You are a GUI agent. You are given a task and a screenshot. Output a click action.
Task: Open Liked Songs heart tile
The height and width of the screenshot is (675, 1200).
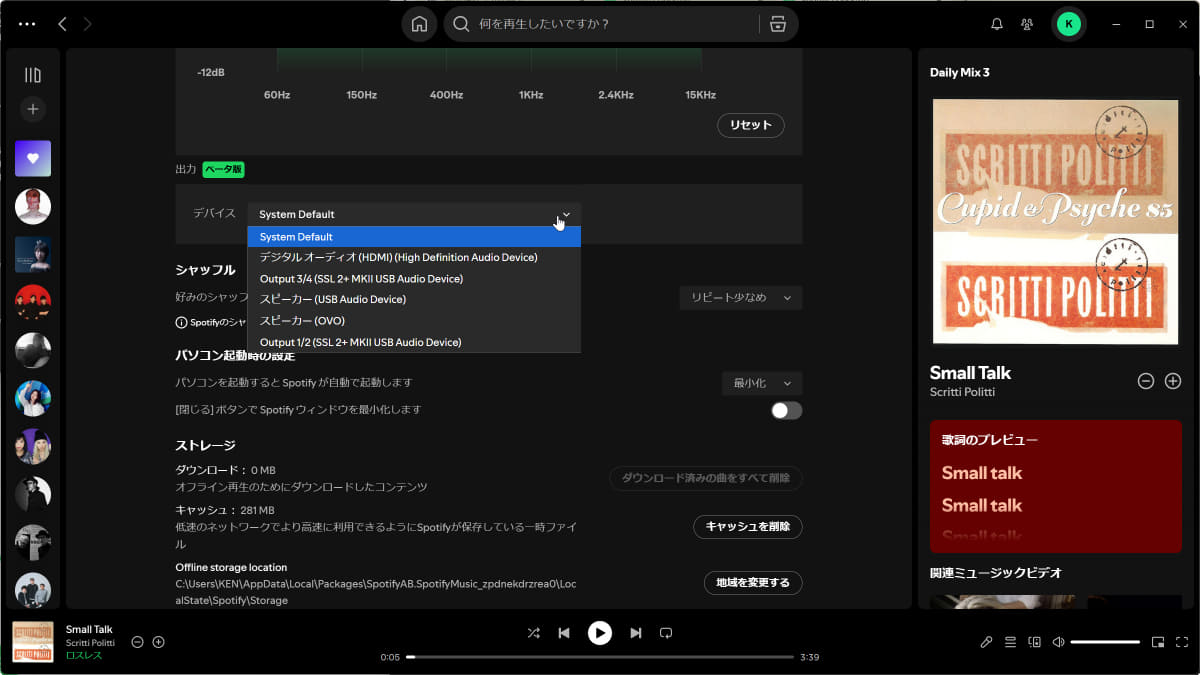click(x=33, y=158)
